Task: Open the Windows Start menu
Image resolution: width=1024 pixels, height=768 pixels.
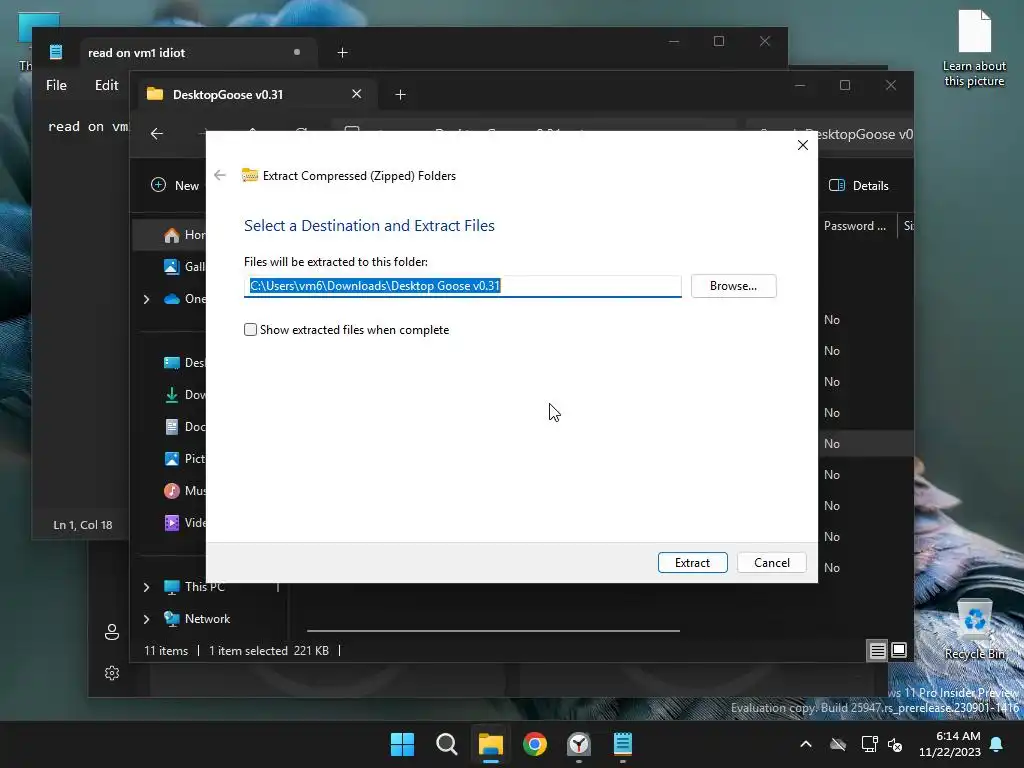Action: point(402,744)
